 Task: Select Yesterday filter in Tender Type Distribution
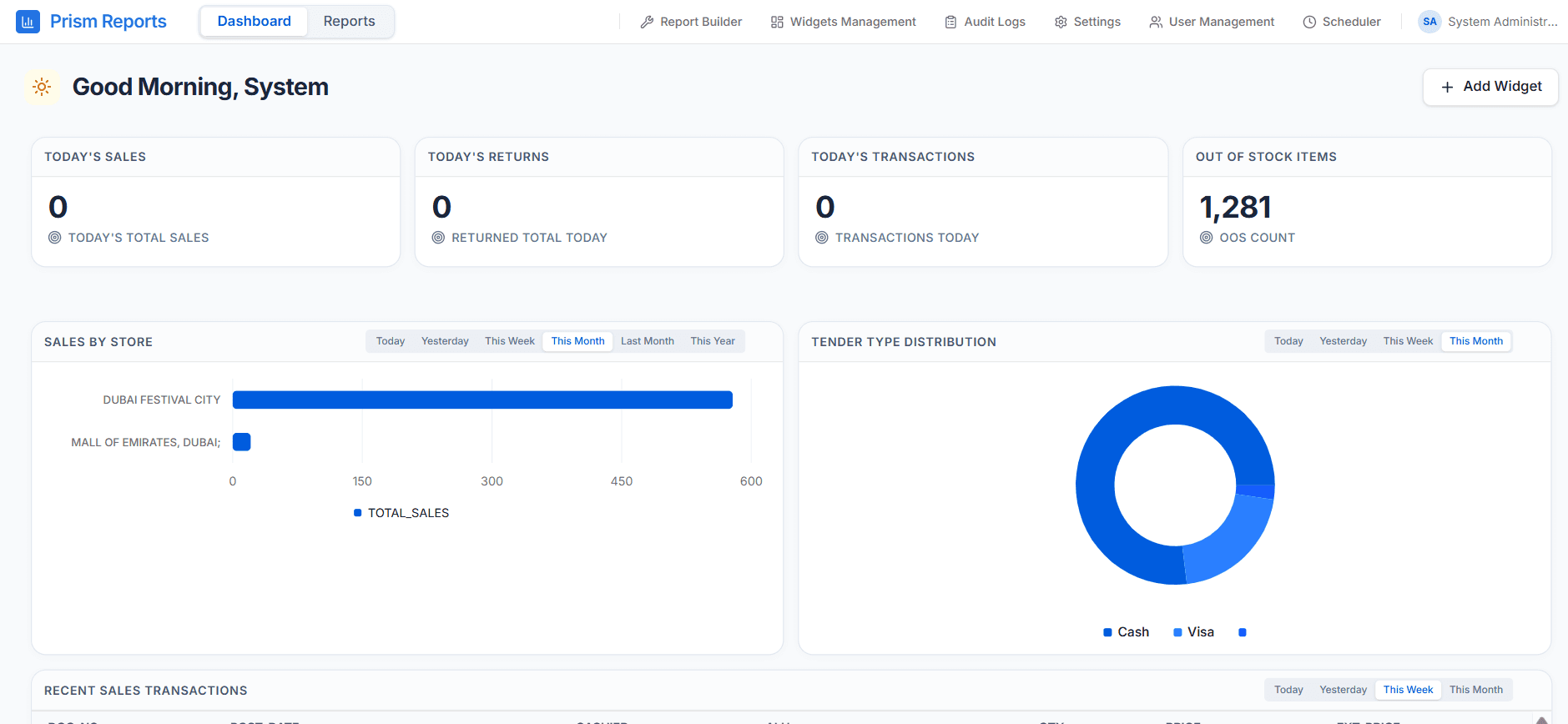point(1344,341)
